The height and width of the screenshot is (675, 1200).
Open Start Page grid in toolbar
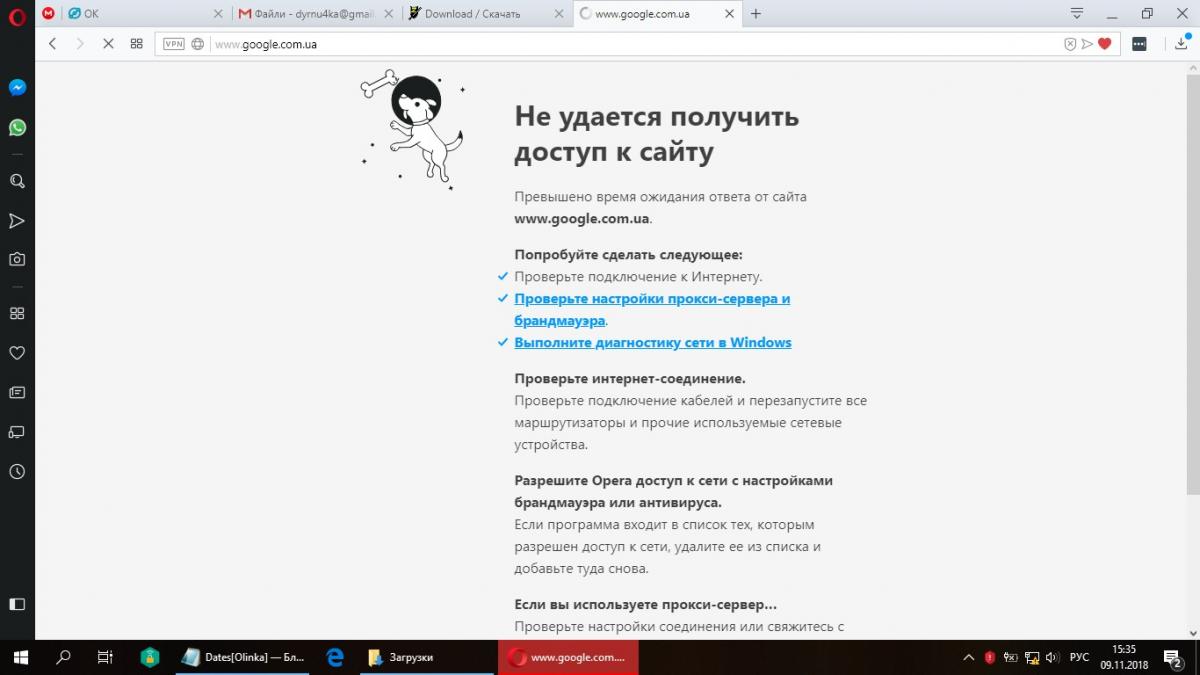[137, 44]
